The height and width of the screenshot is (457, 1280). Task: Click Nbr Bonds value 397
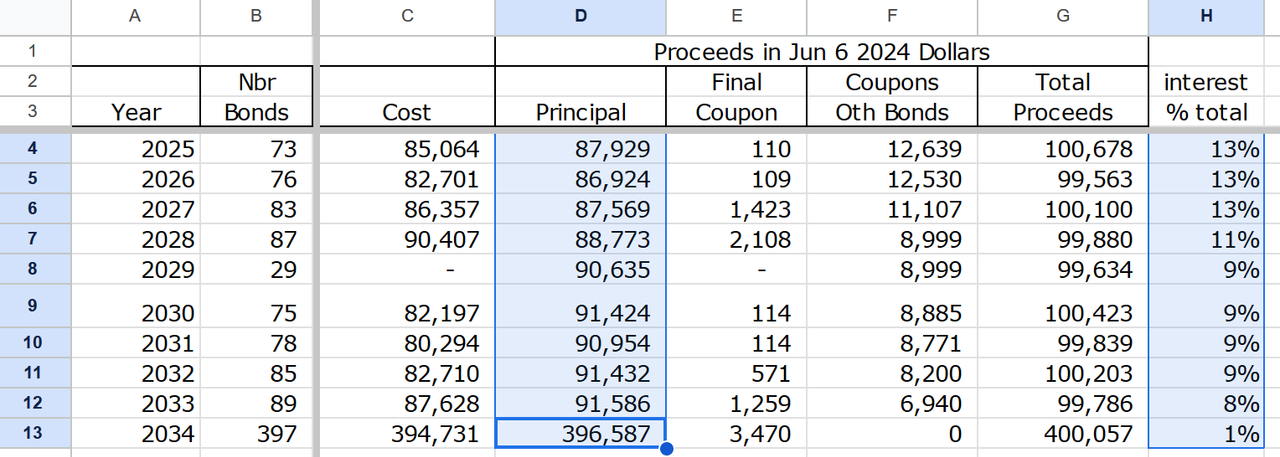256,434
